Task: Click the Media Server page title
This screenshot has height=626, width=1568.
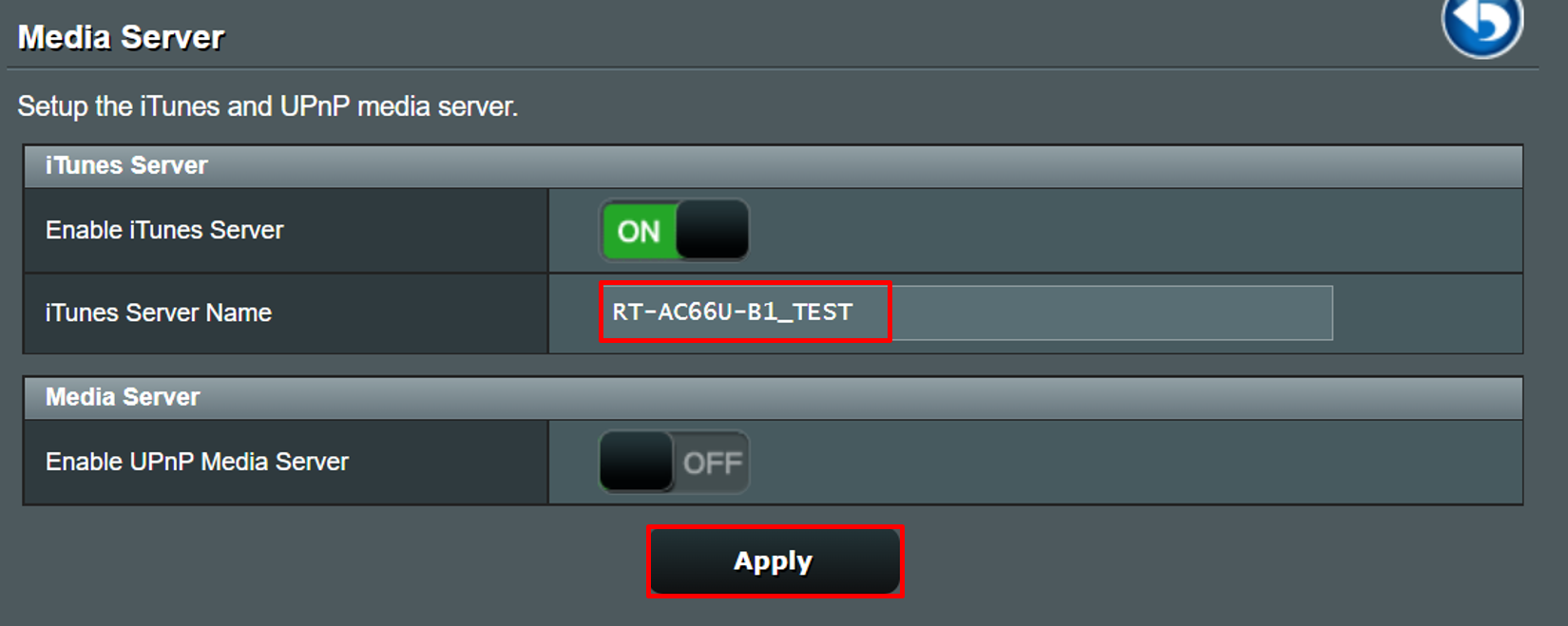Action: [121, 37]
